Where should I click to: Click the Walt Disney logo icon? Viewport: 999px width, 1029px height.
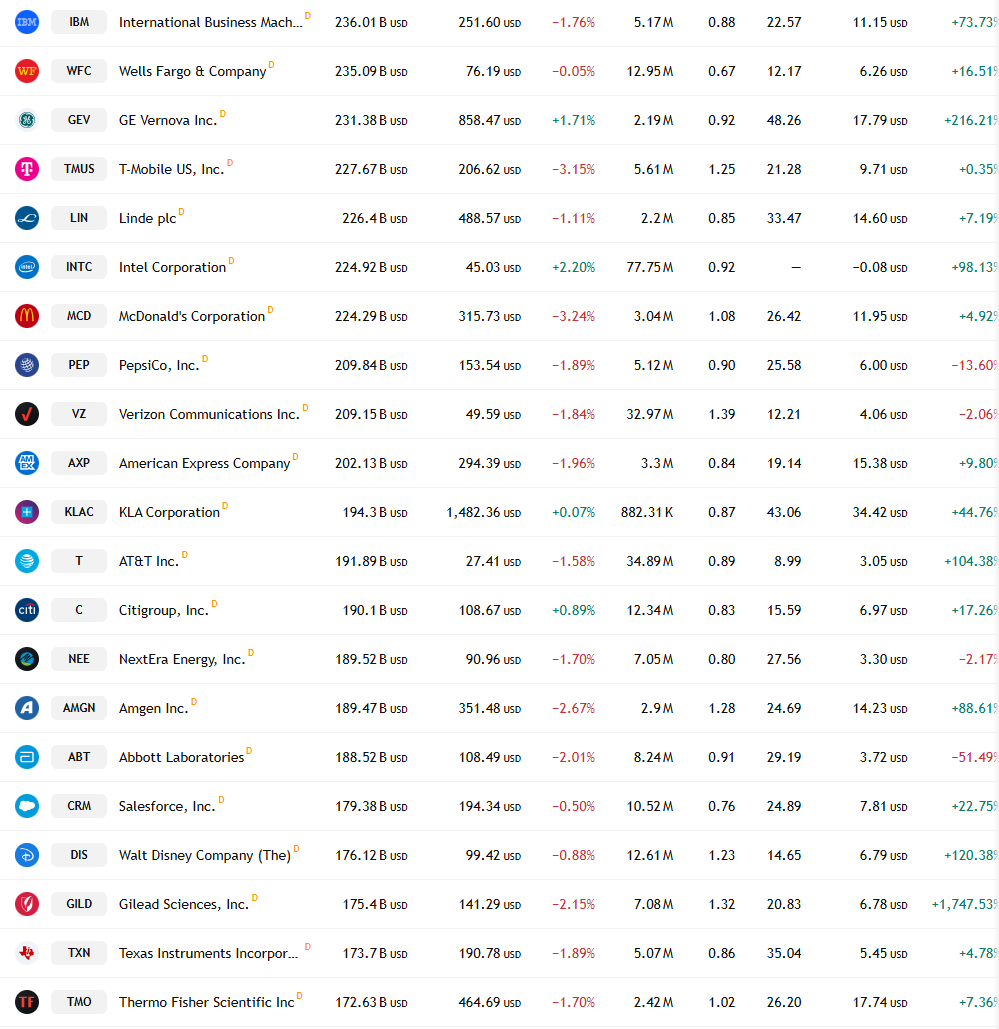pos(27,855)
